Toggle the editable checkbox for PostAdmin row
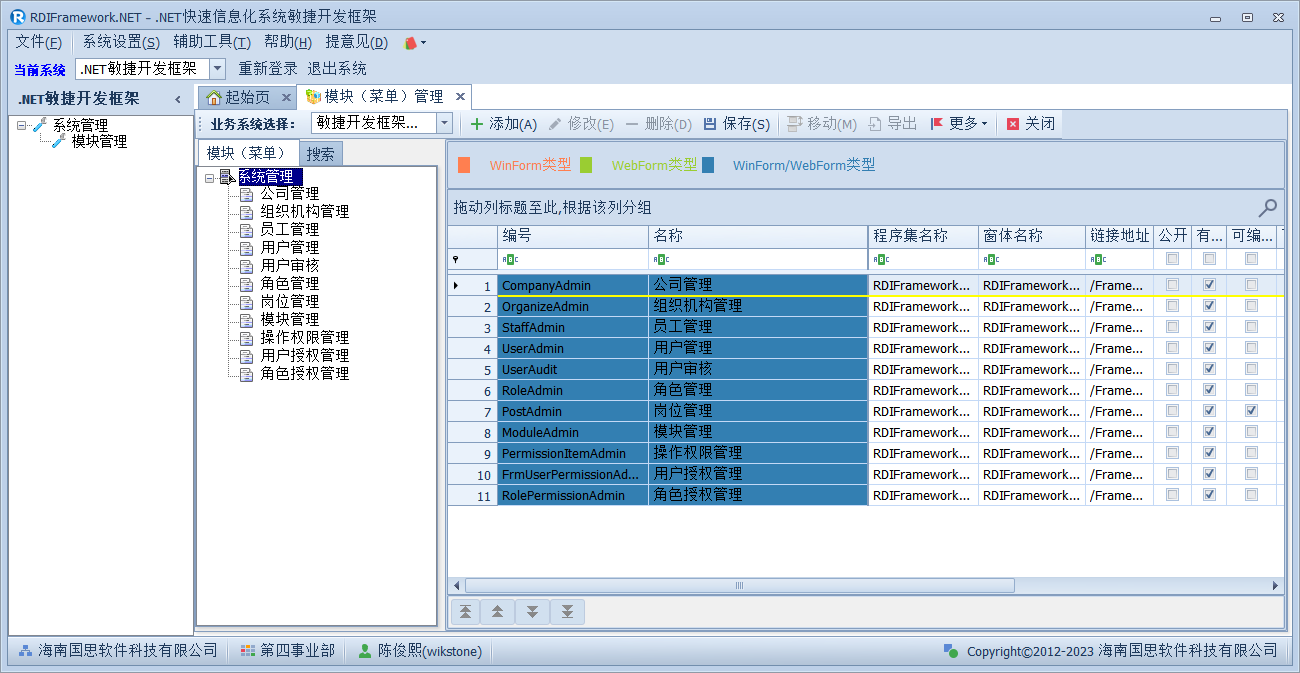1300x673 pixels. tap(1251, 411)
